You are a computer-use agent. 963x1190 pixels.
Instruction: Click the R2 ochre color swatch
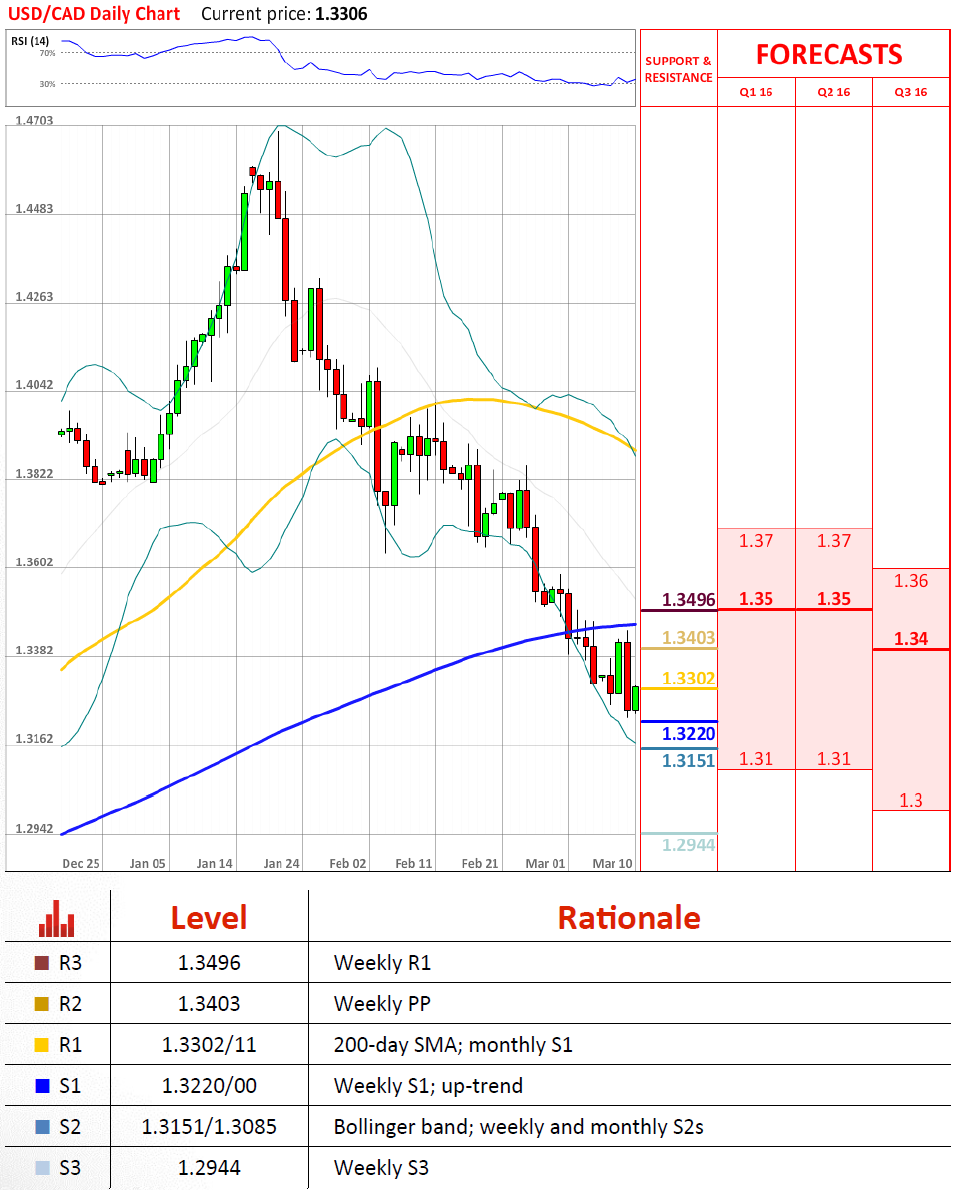coord(42,1004)
